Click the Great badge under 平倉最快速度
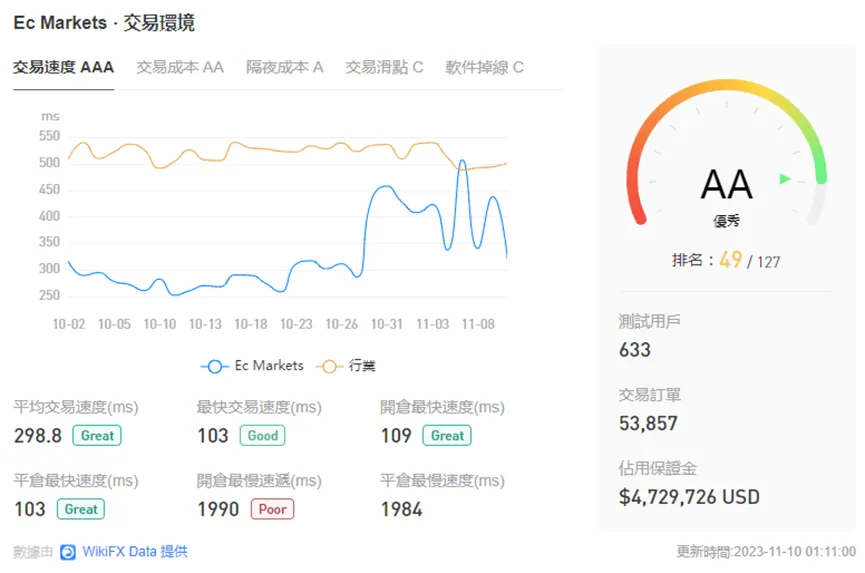The height and width of the screenshot is (573, 865). click(81, 509)
